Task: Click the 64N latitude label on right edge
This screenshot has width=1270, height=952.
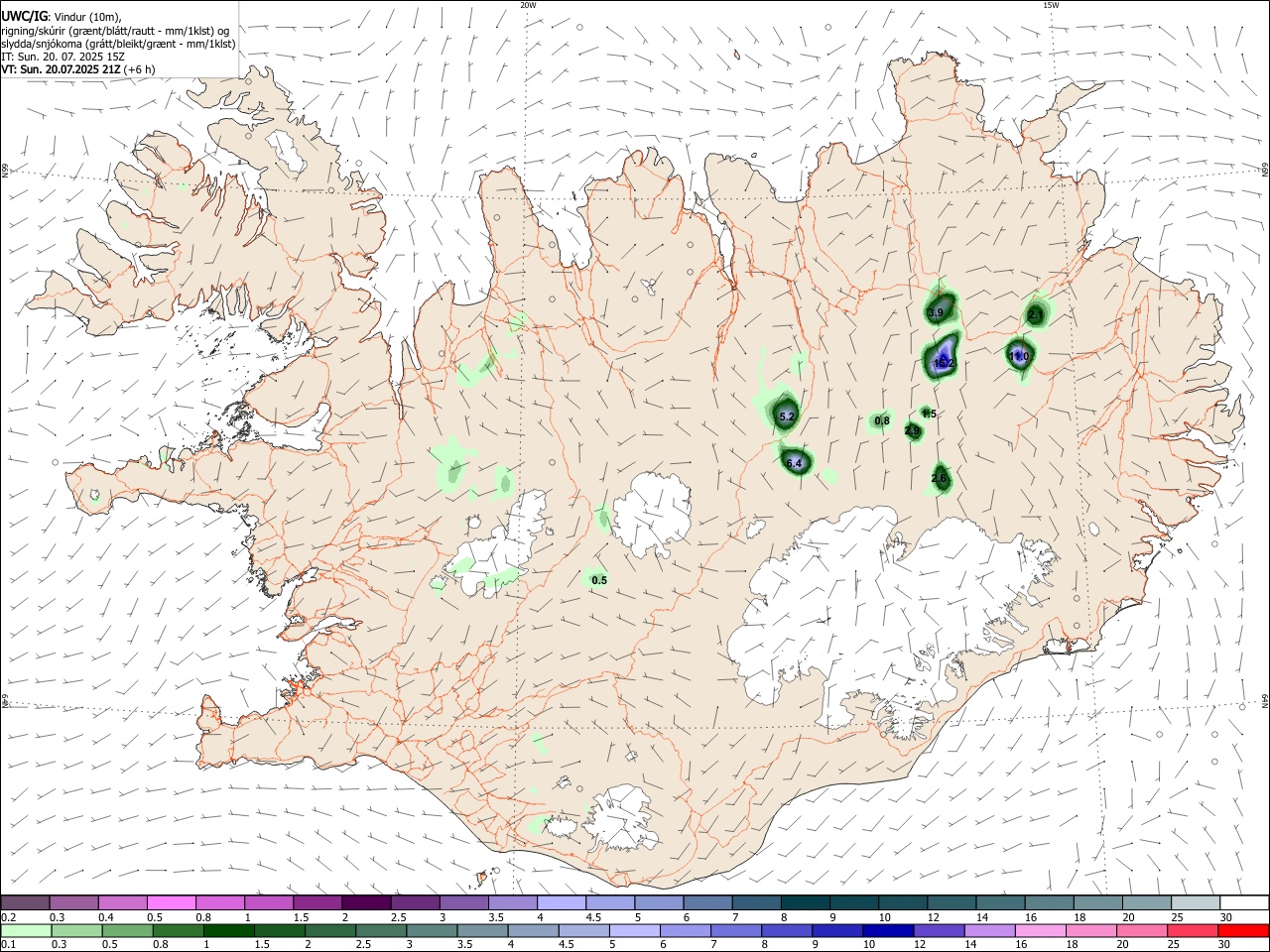Action: [x=1265, y=700]
